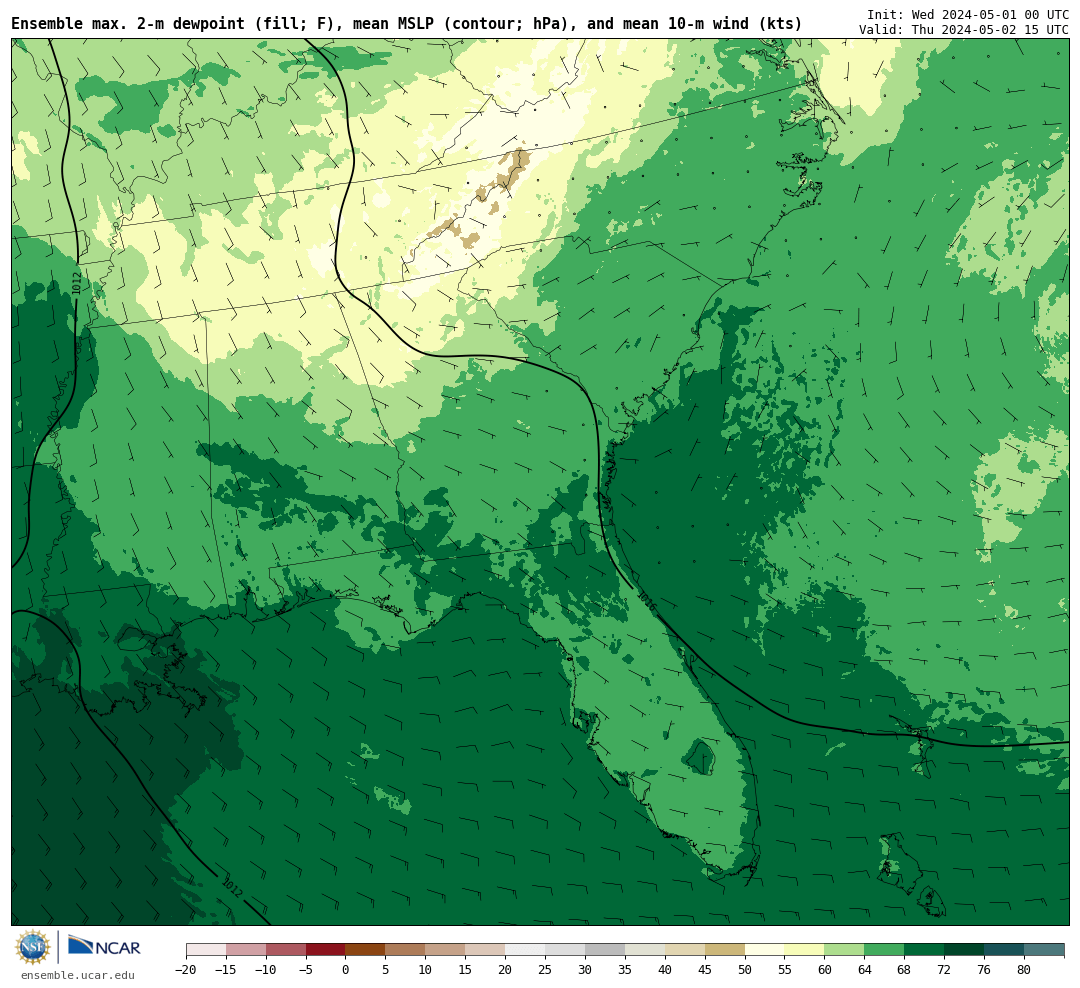The width and height of the screenshot is (1080, 988).
Task: Click the 1012 contour label in the Gulf
Action: 232,887
